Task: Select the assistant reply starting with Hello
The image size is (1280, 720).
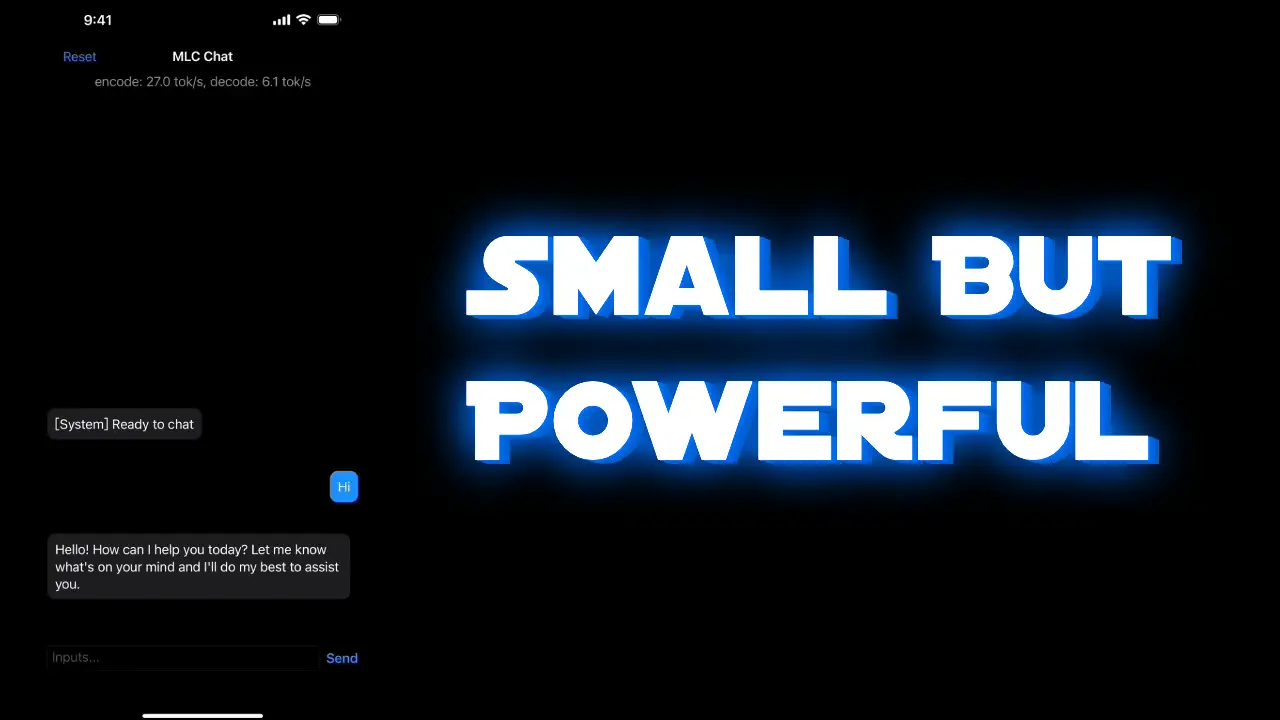Action: 198,566
